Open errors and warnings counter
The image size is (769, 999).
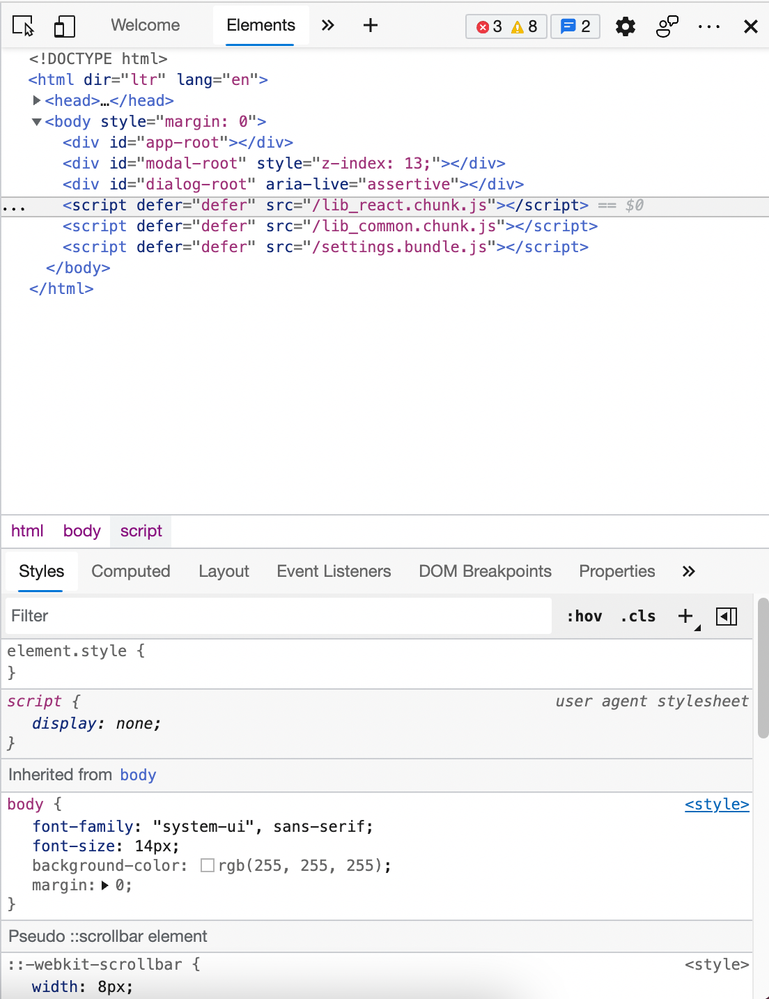point(506,27)
